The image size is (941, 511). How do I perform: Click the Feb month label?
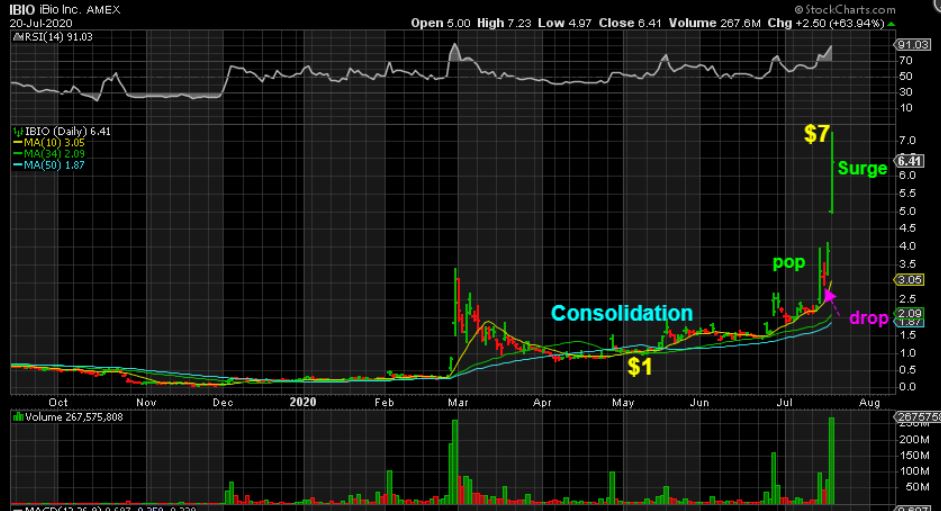coord(384,402)
